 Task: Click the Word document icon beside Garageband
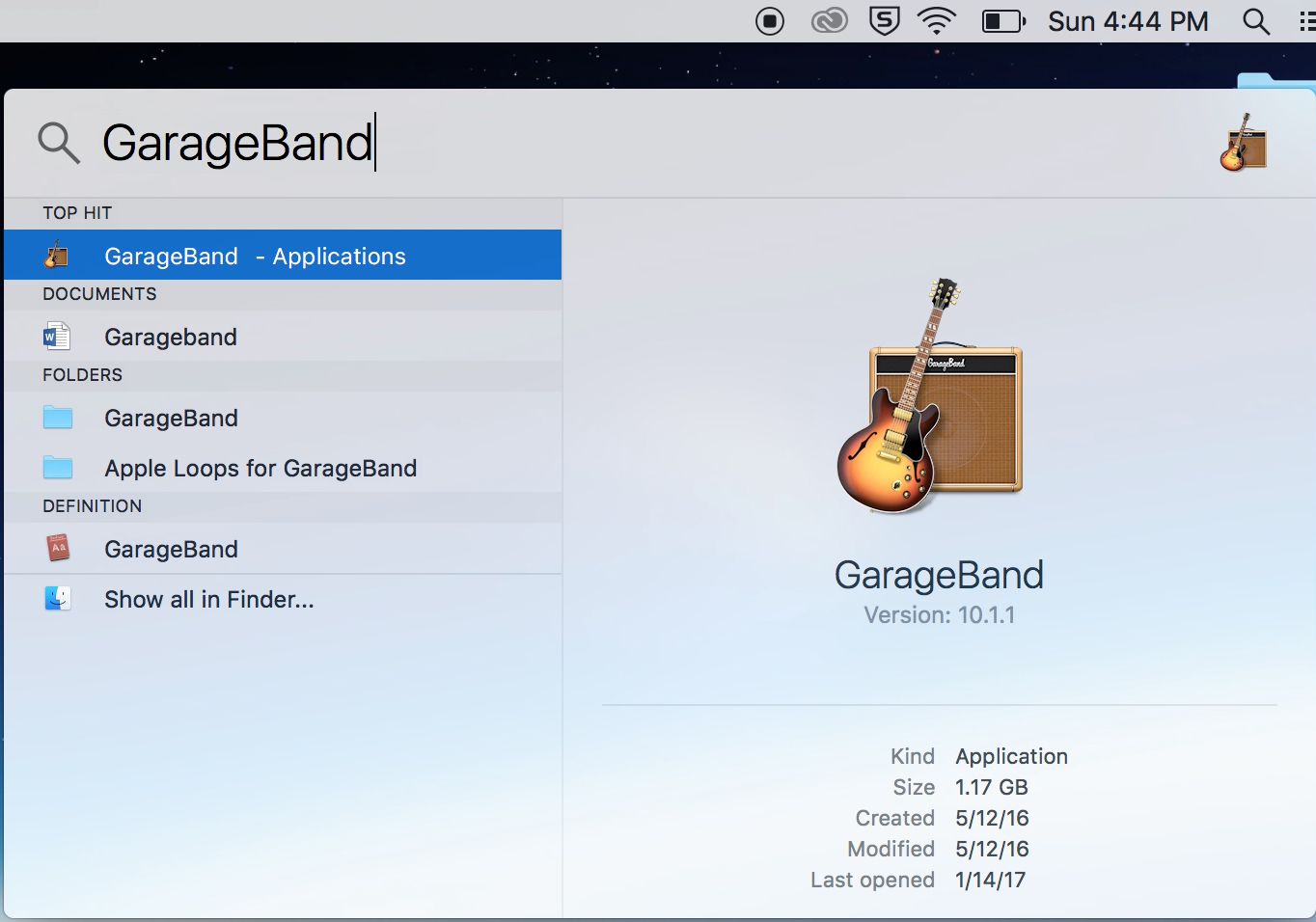(x=57, y=337)
